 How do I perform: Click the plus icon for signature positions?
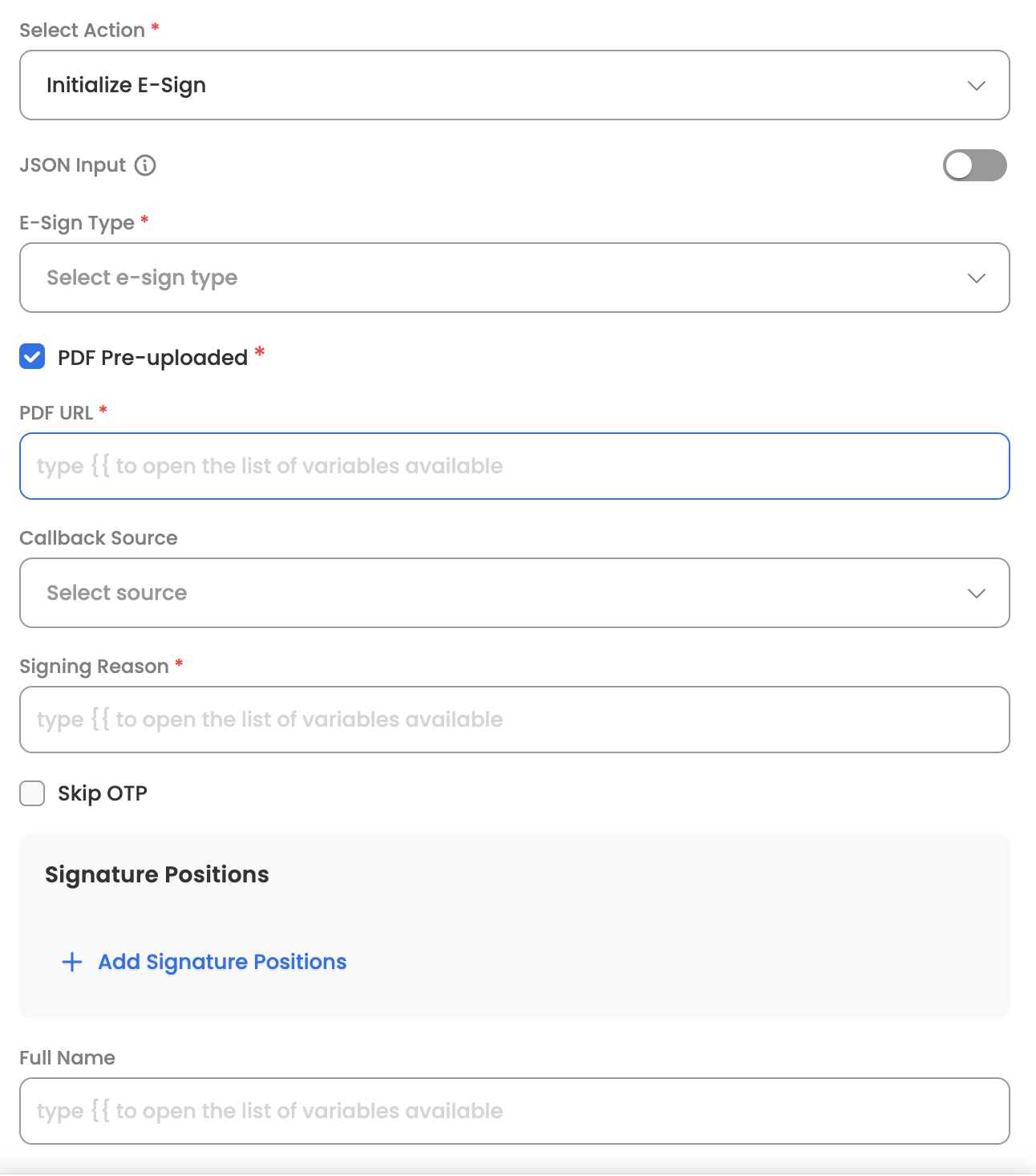point(72,962)
